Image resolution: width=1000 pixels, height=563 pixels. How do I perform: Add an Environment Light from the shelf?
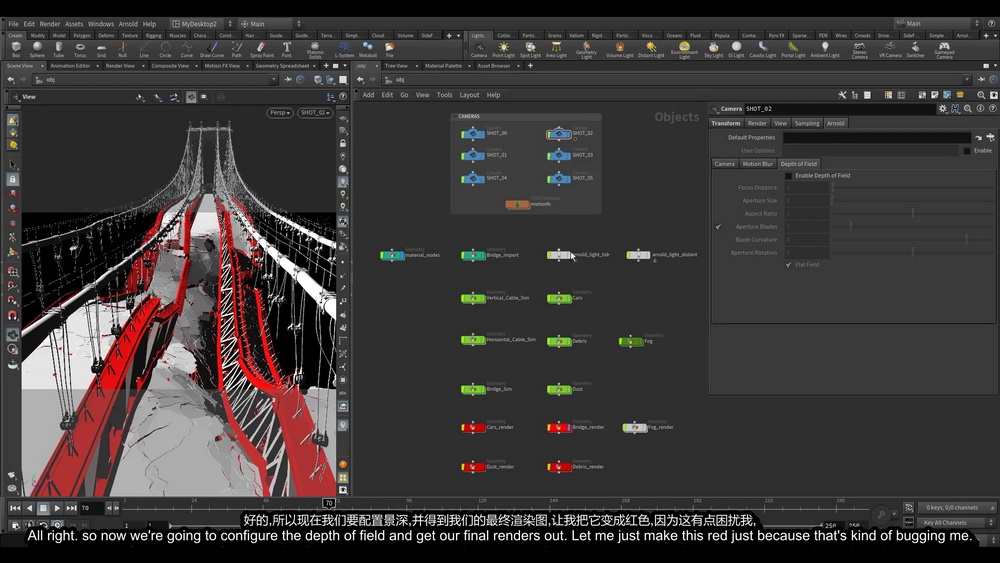(x=684, y=50)
